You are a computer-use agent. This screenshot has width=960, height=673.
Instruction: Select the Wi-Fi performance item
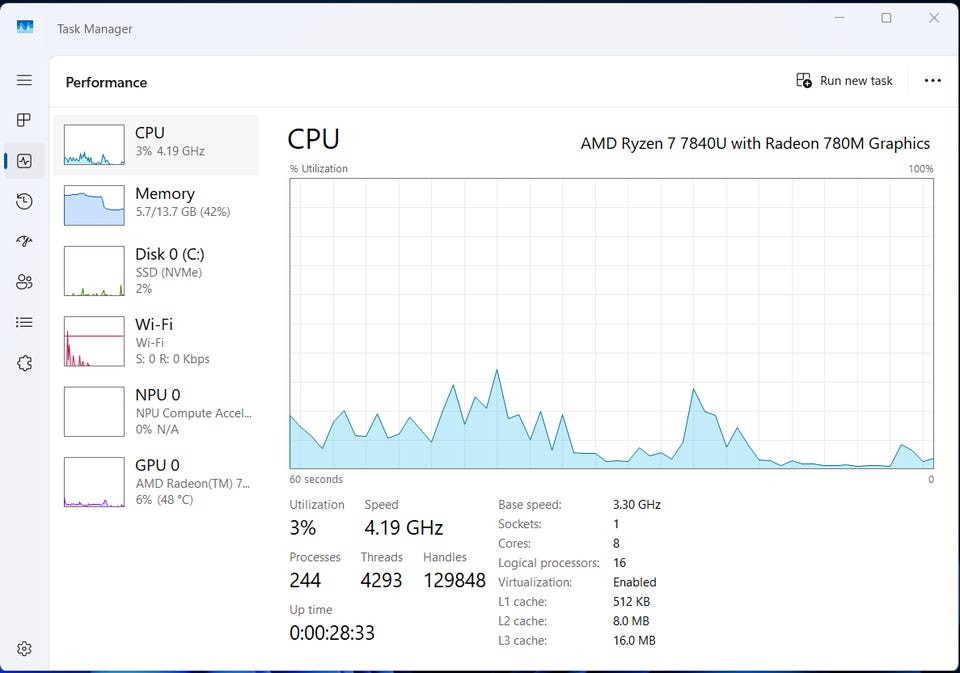pyautogui.click(x=156, y=341)
